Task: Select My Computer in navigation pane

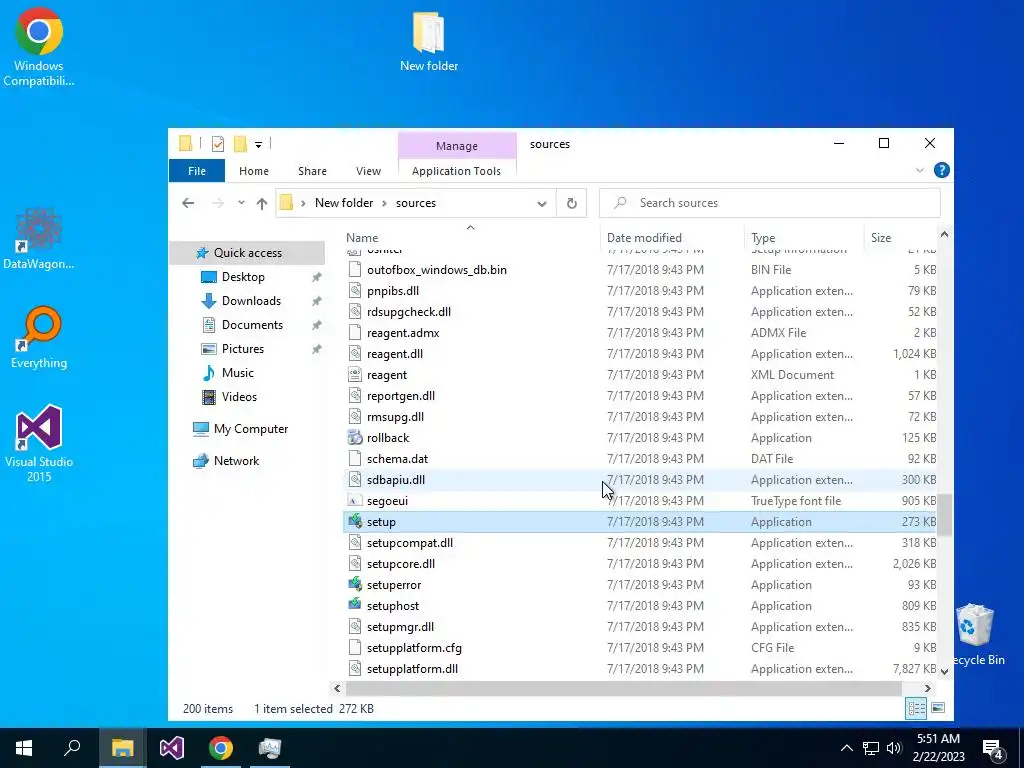Action: coord(251,429)
